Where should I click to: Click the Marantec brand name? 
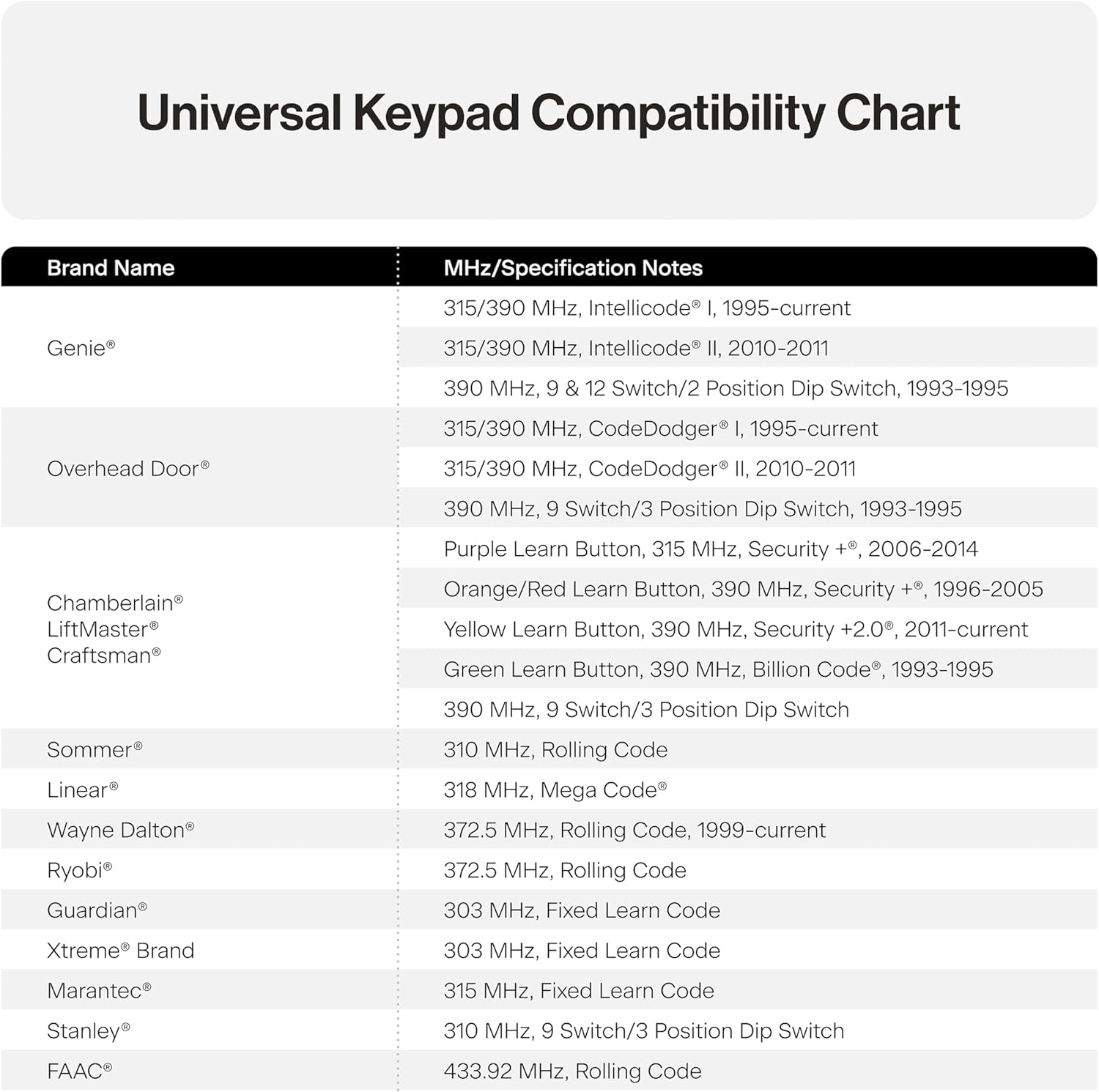[98, 991]
